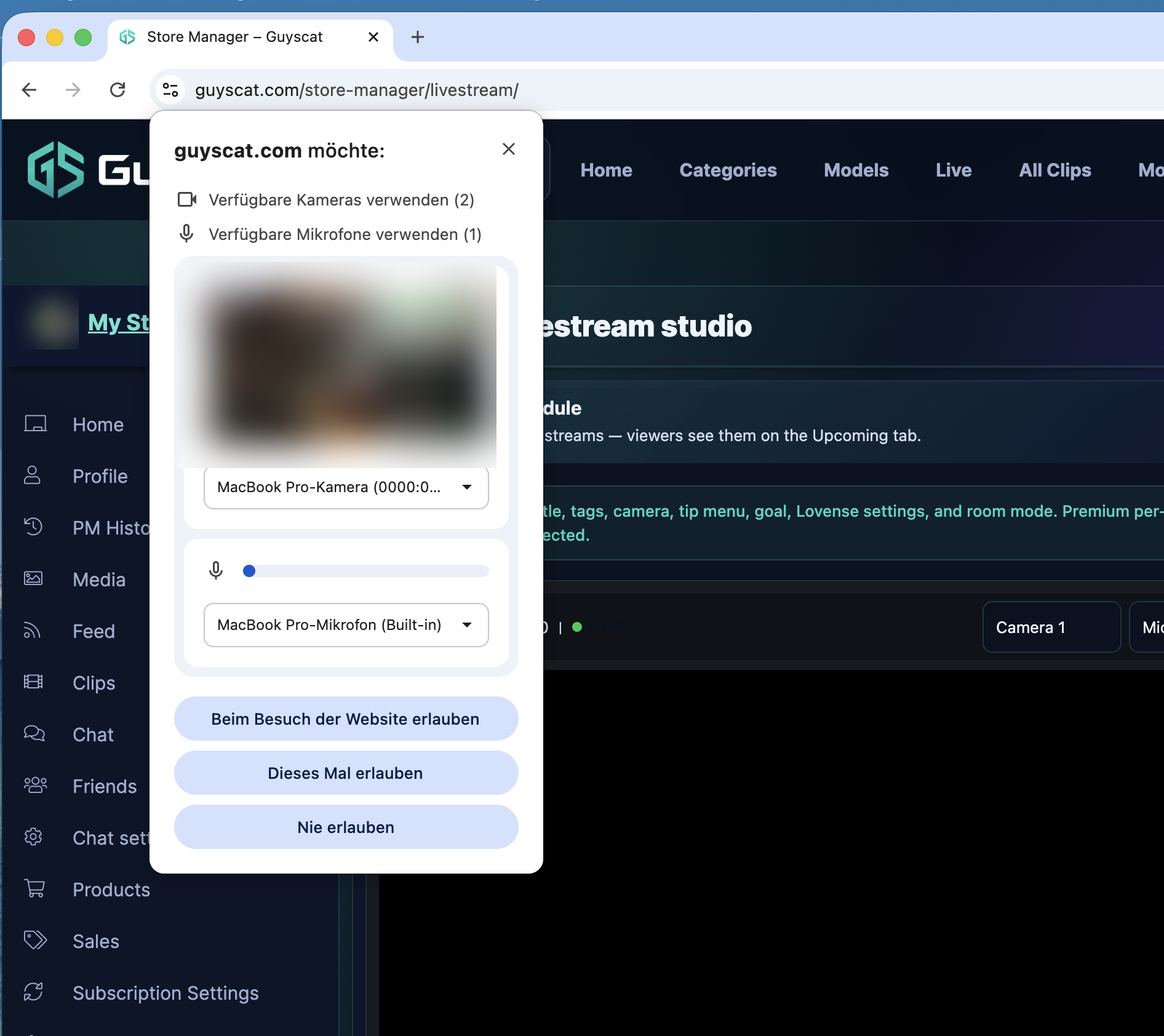Click the camera preview in the dialog
Image resolution: width=1164 pixels, height=1036 pixels.
[x=337, y=365]
